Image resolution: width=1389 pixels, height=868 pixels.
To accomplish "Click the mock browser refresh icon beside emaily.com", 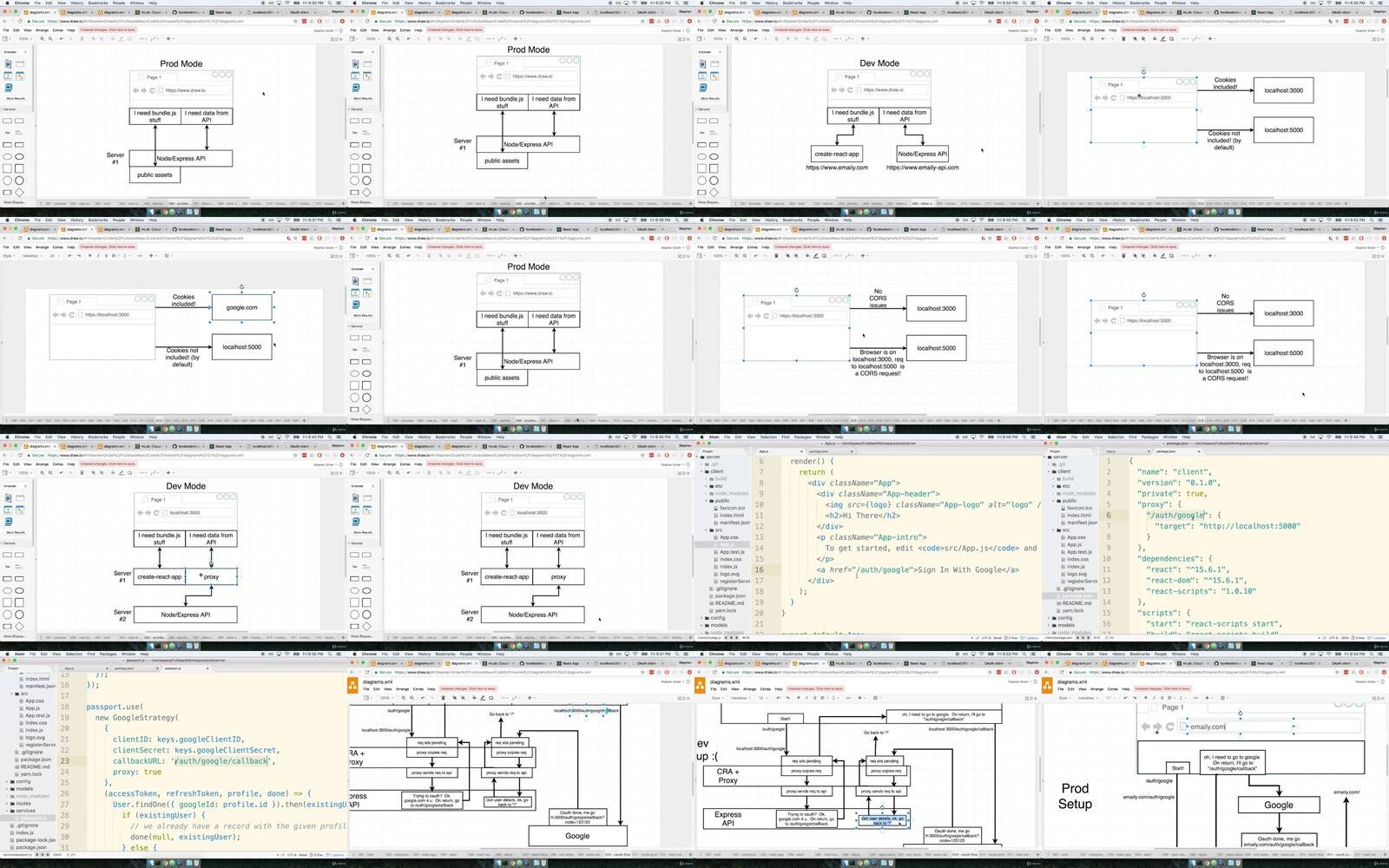I will pos(1169,727).
